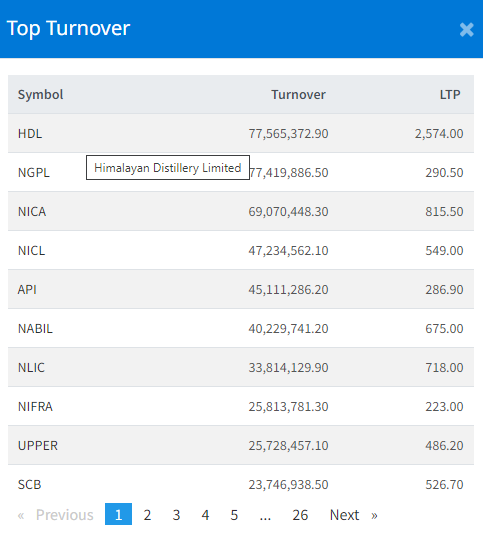
Task: Select NGPL turnover value 77,419,886.50
Action: coord(289,173)
